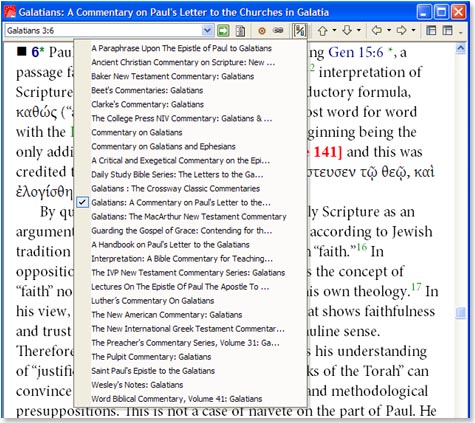Pick Galatians: The MacArthur New Testament Commentary
The width and height of the screenshot is (475, 423).
pos(189,217)
